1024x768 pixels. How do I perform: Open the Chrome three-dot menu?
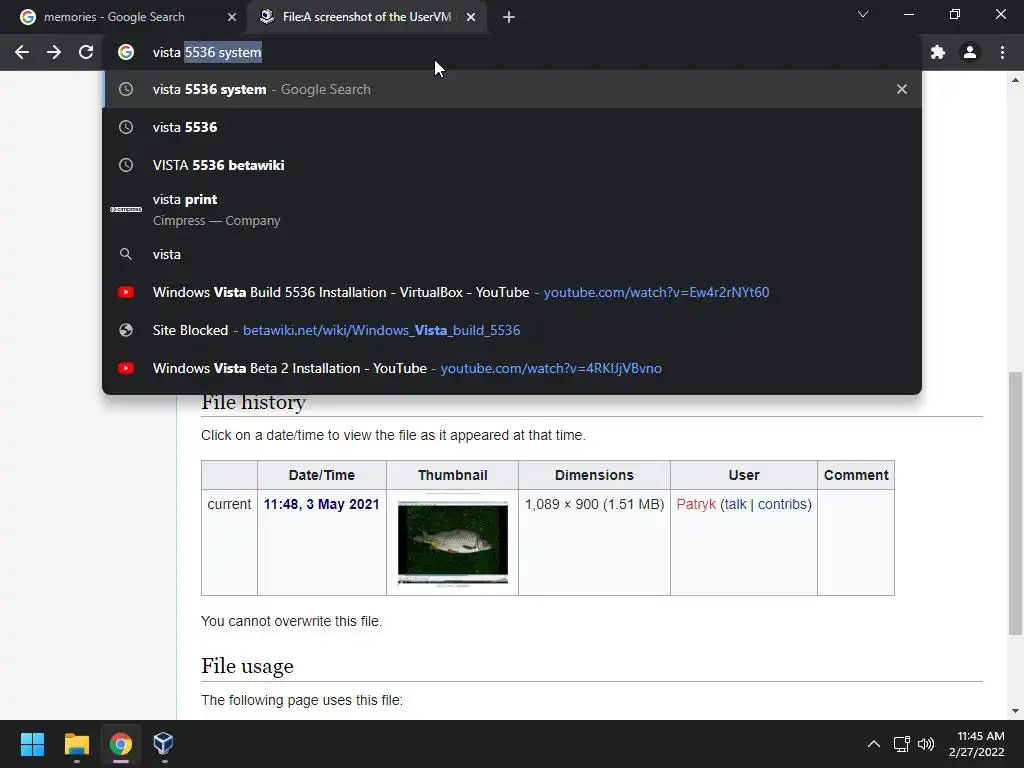[1002, 52]
